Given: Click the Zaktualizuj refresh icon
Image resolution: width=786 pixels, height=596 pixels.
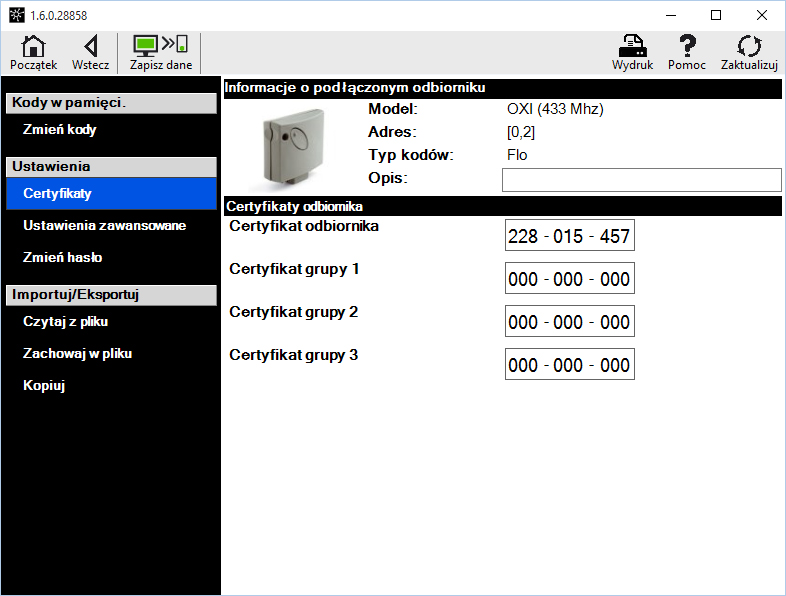Looking at the screenshot, I should [x=749, y=52].
